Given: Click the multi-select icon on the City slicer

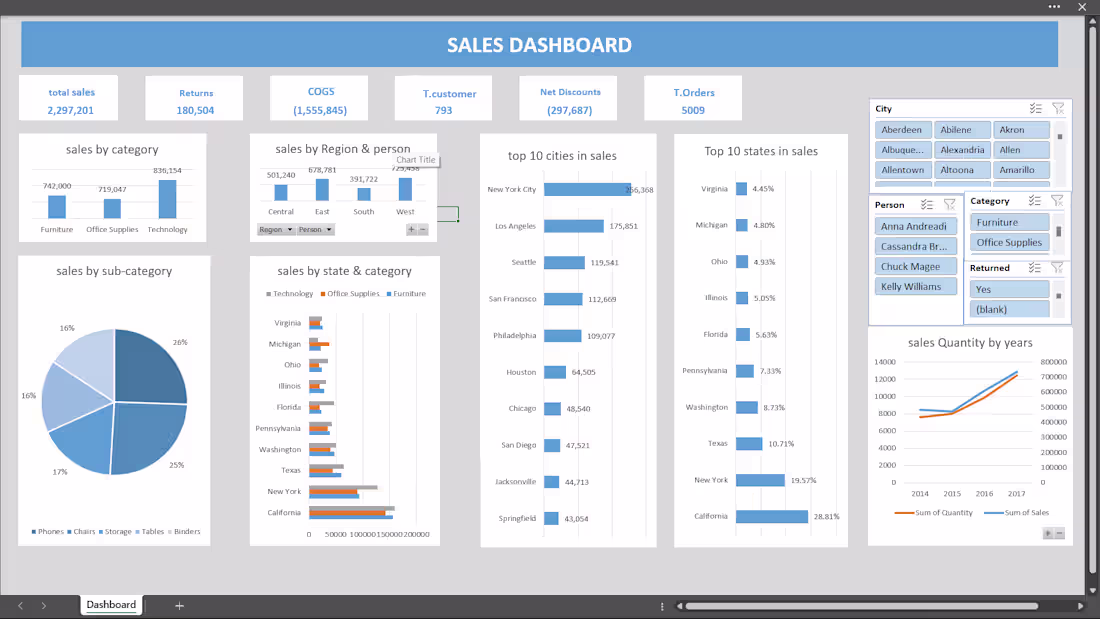Looking at the screenshot, I should click(x=1036, y=107).
